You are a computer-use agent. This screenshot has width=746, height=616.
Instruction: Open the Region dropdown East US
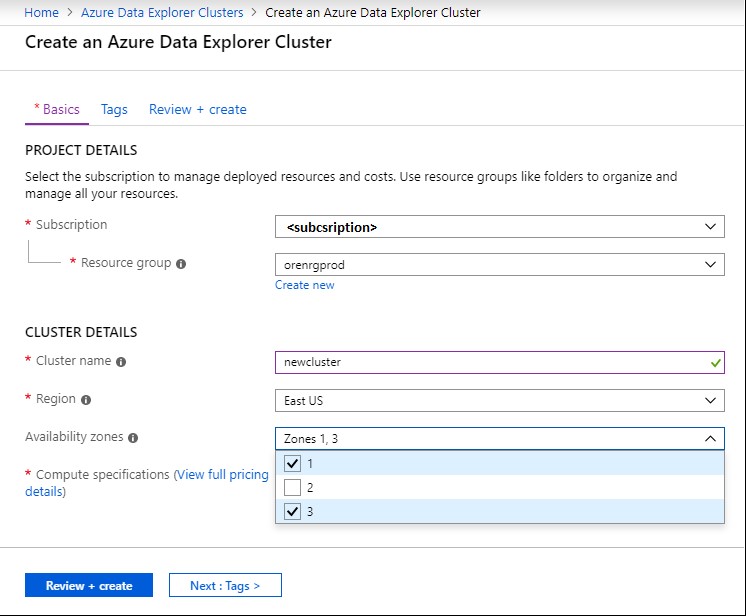tap(500, 401)
